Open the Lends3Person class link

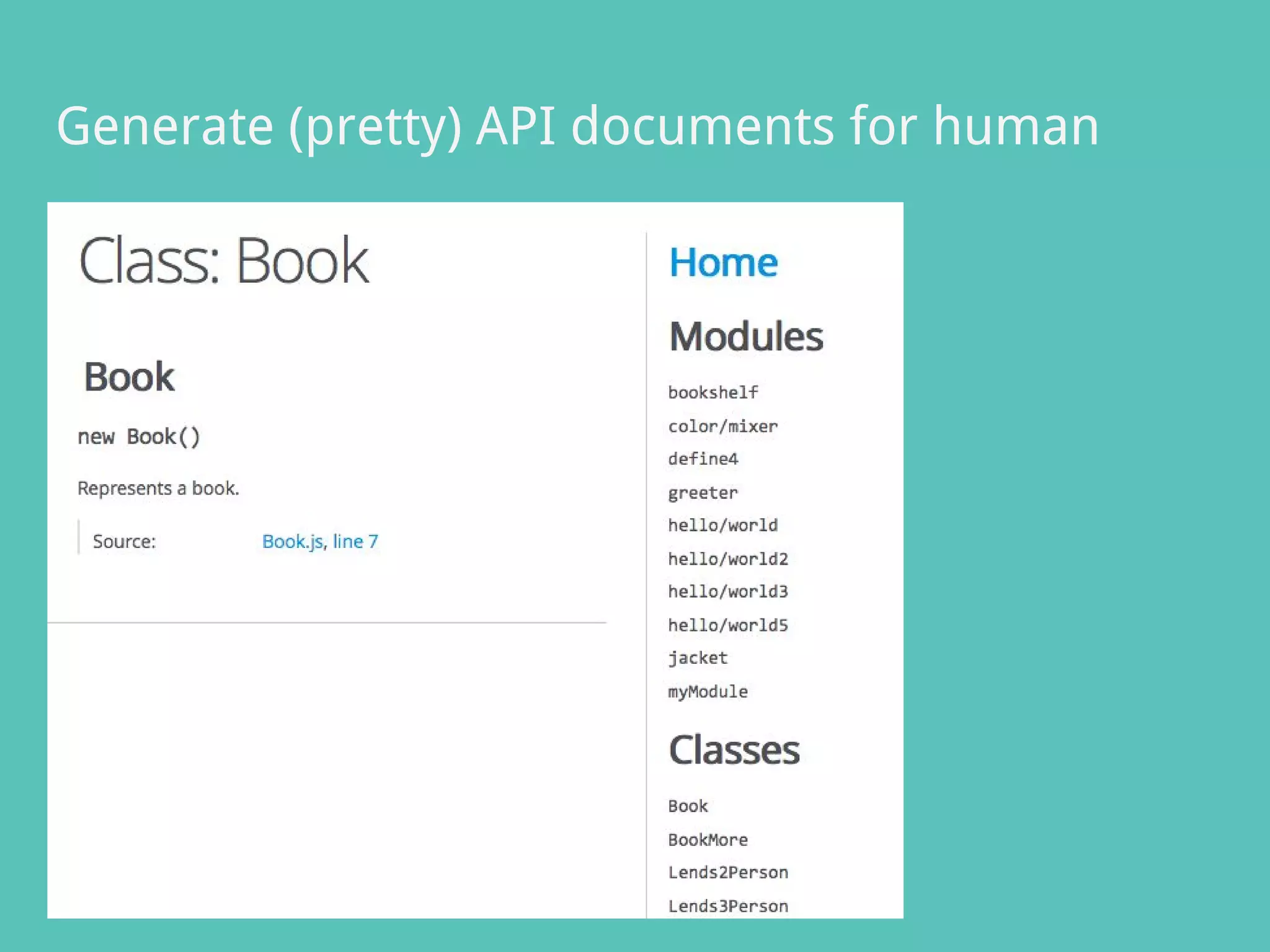point(727,906)
